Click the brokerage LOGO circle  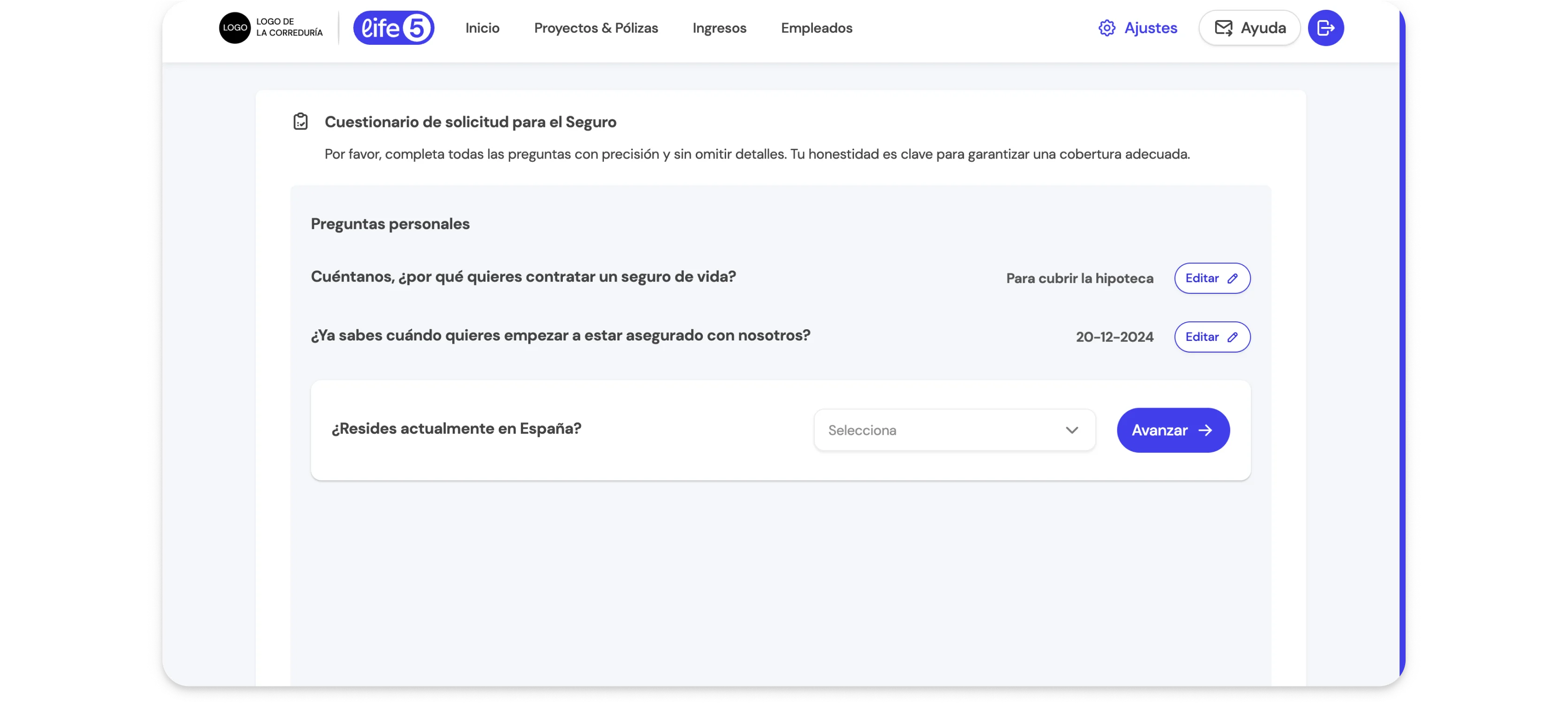(234, 28)
